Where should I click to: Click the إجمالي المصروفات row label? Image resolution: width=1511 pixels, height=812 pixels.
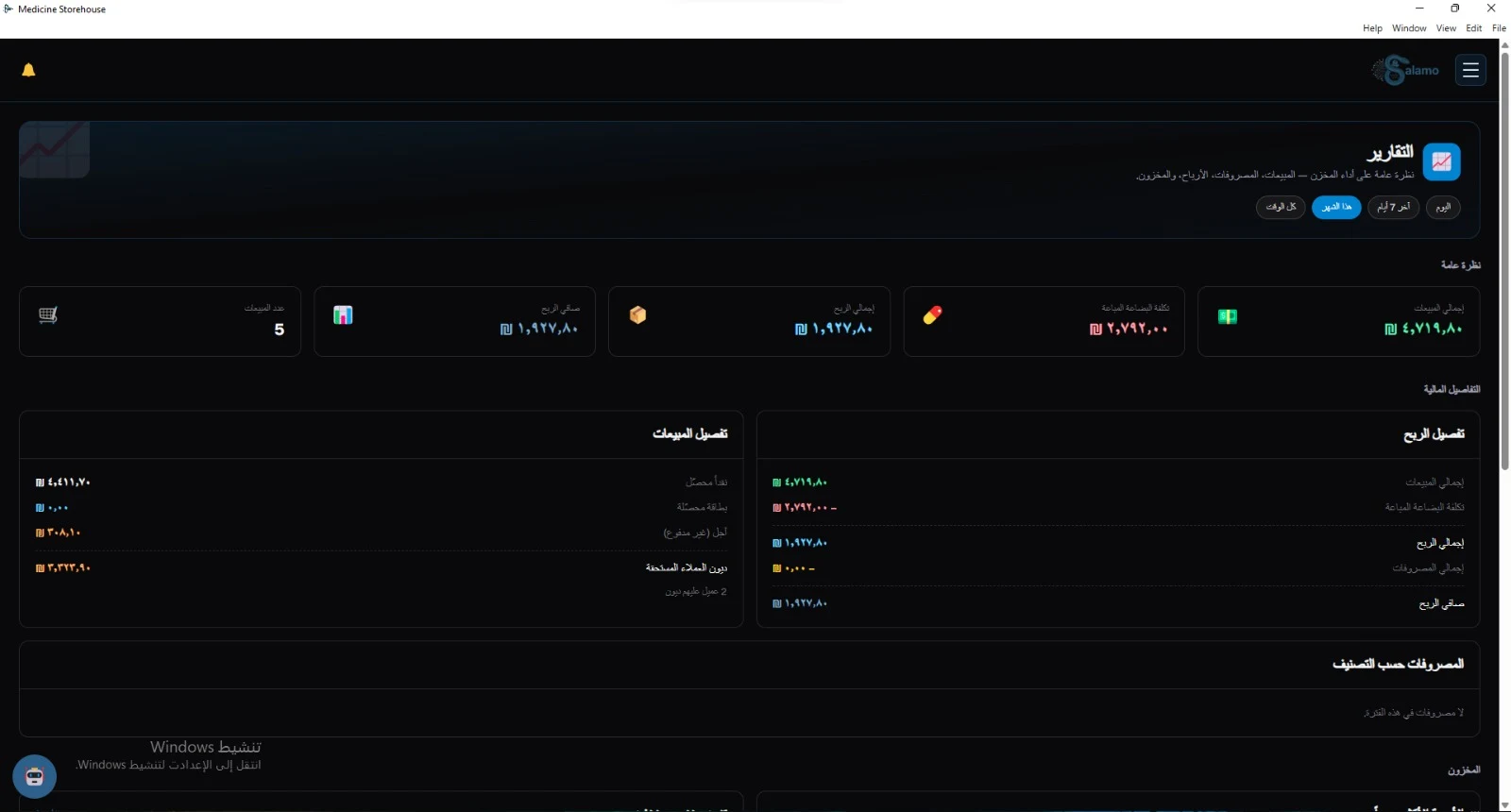pyautogui.click(x=1428, y=568)
